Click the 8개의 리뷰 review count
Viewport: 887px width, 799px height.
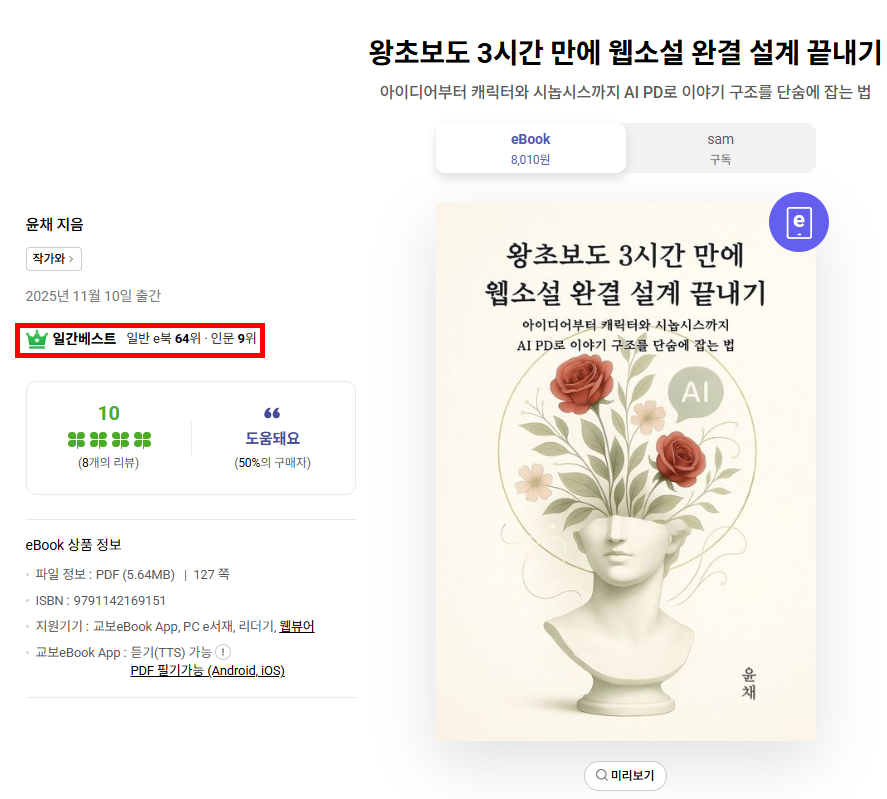(x=108, y=463)
